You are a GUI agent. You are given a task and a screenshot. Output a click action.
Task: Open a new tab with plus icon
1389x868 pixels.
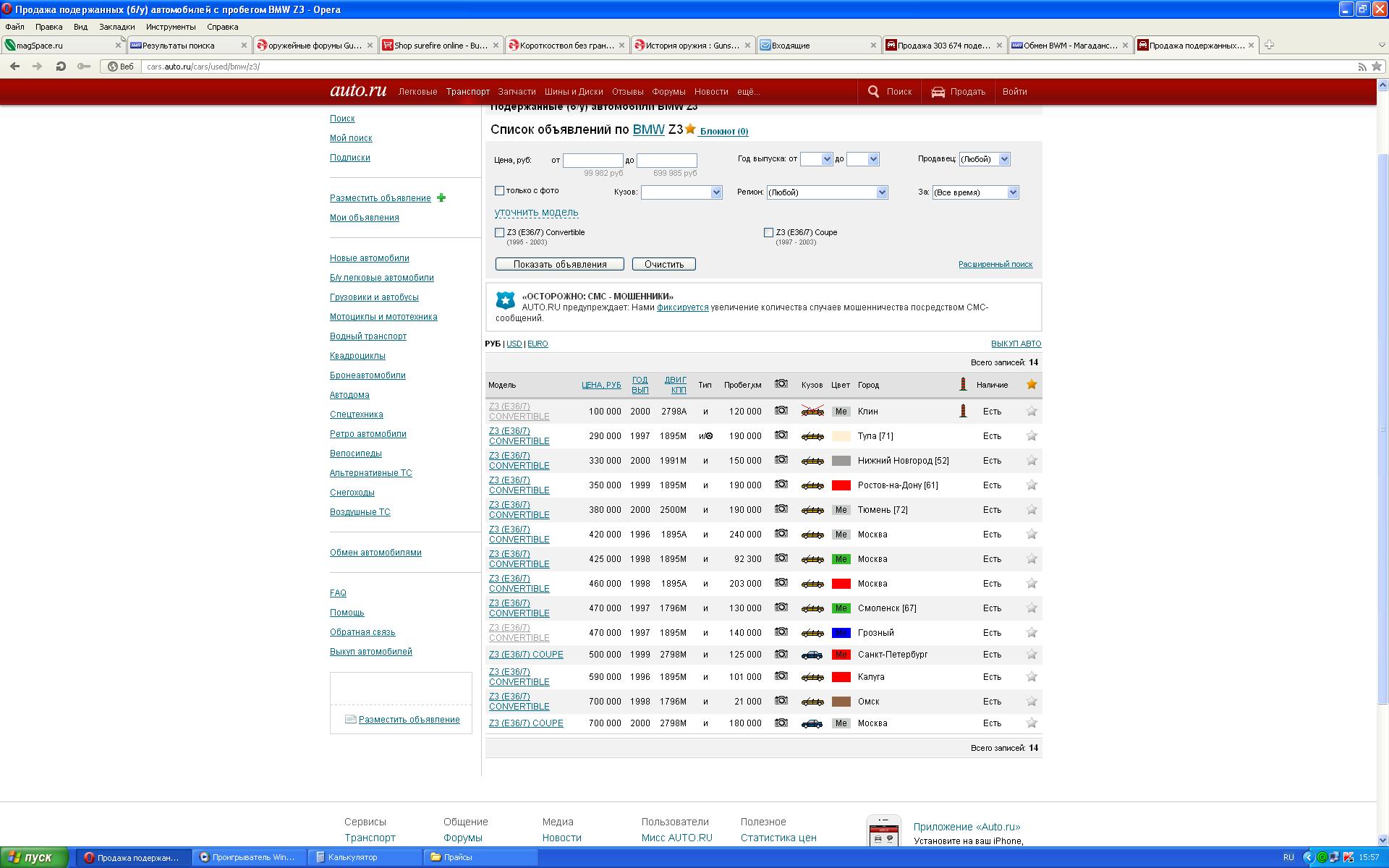(1269, 45)
